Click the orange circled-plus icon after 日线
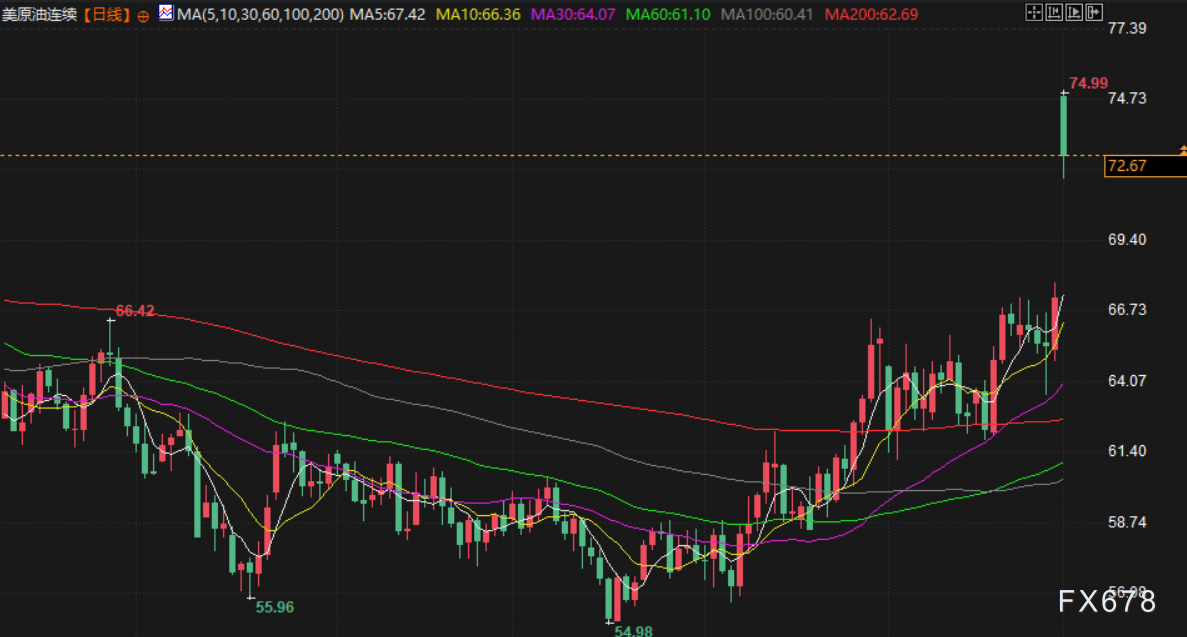 click(142, 16)
